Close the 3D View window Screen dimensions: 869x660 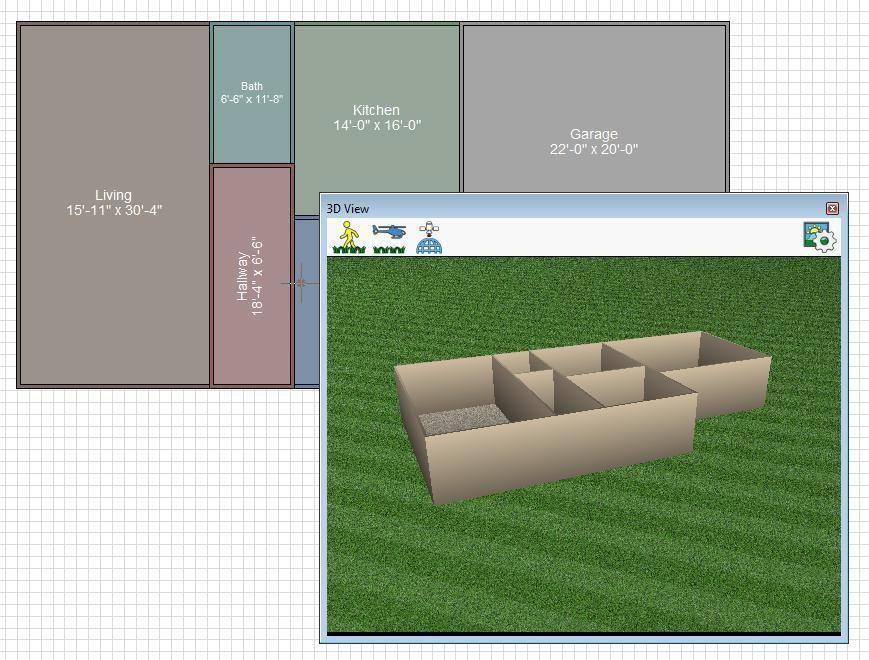[834, 208]
